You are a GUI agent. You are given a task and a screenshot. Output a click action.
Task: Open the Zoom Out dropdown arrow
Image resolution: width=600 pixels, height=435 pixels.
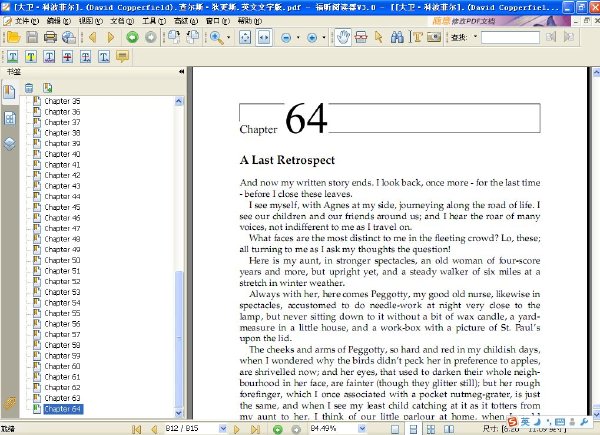coord(298,37)
